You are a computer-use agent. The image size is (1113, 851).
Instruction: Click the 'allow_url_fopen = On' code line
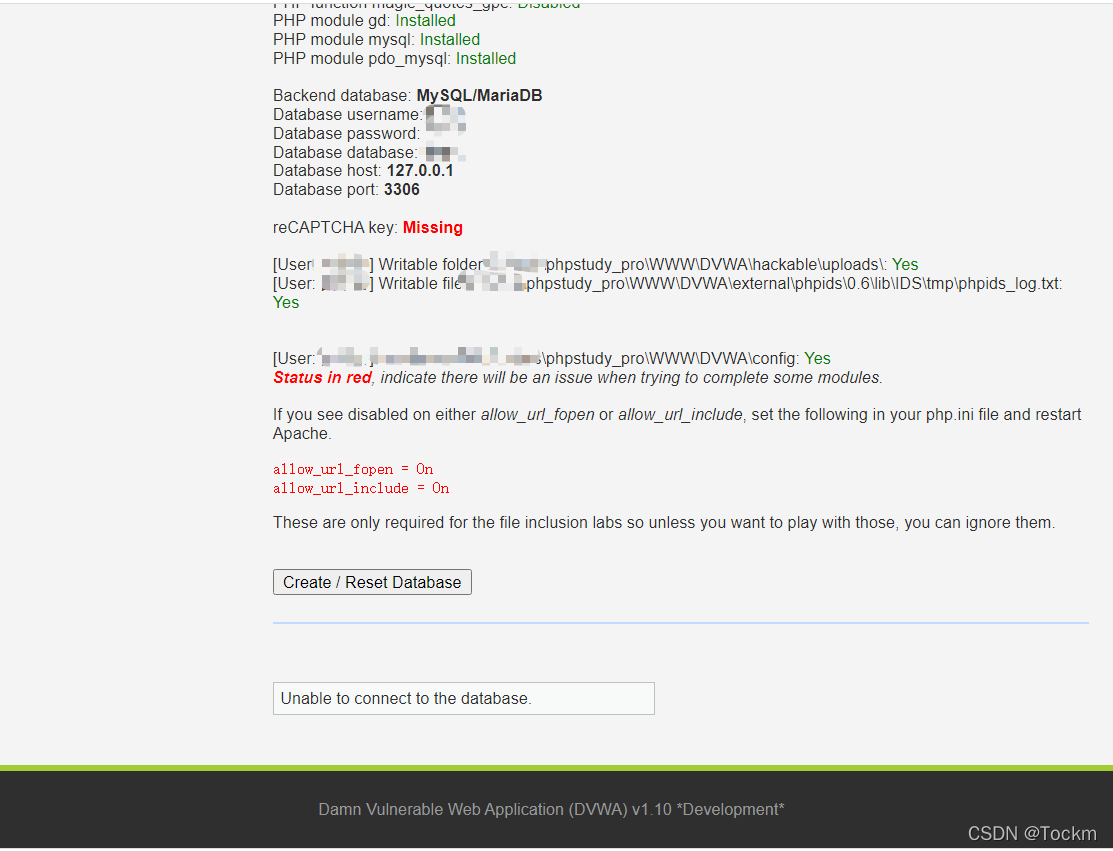click(353, 469)
